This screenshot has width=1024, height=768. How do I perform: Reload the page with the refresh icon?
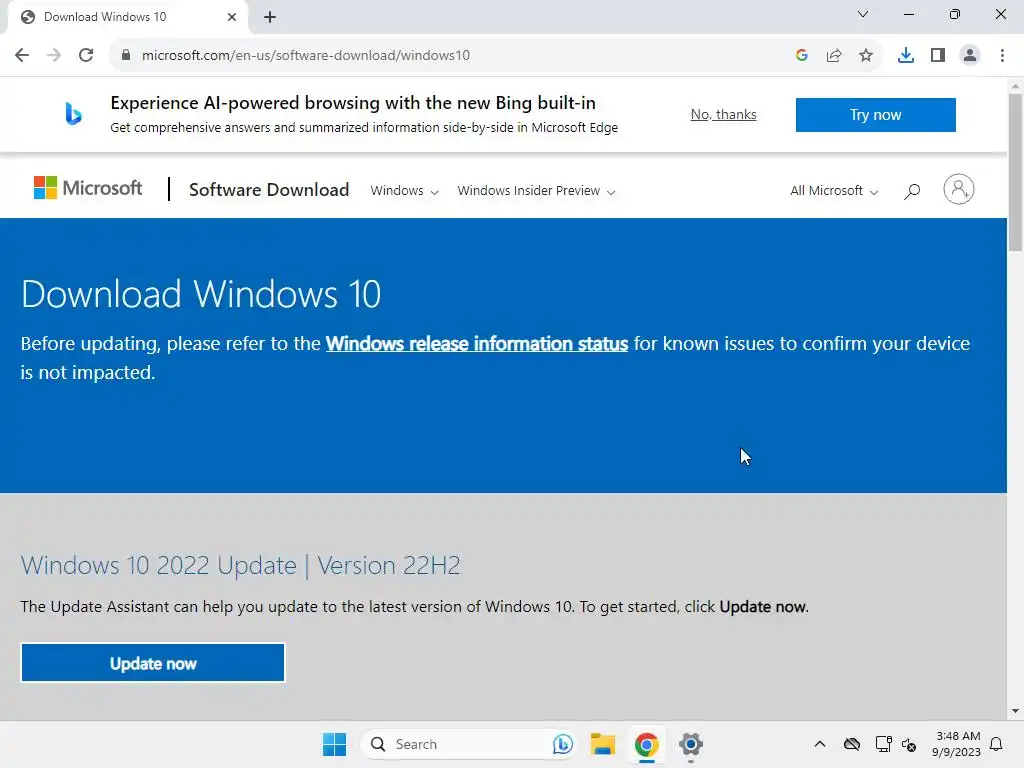[x=86, y=55]
